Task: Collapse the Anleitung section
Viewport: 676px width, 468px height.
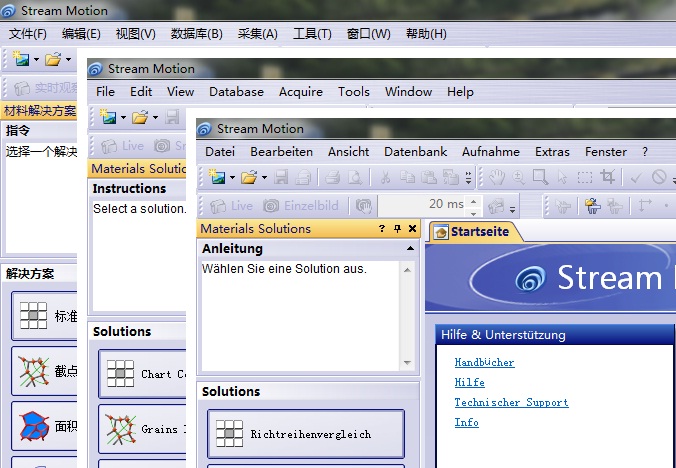Action: [410, 248]
